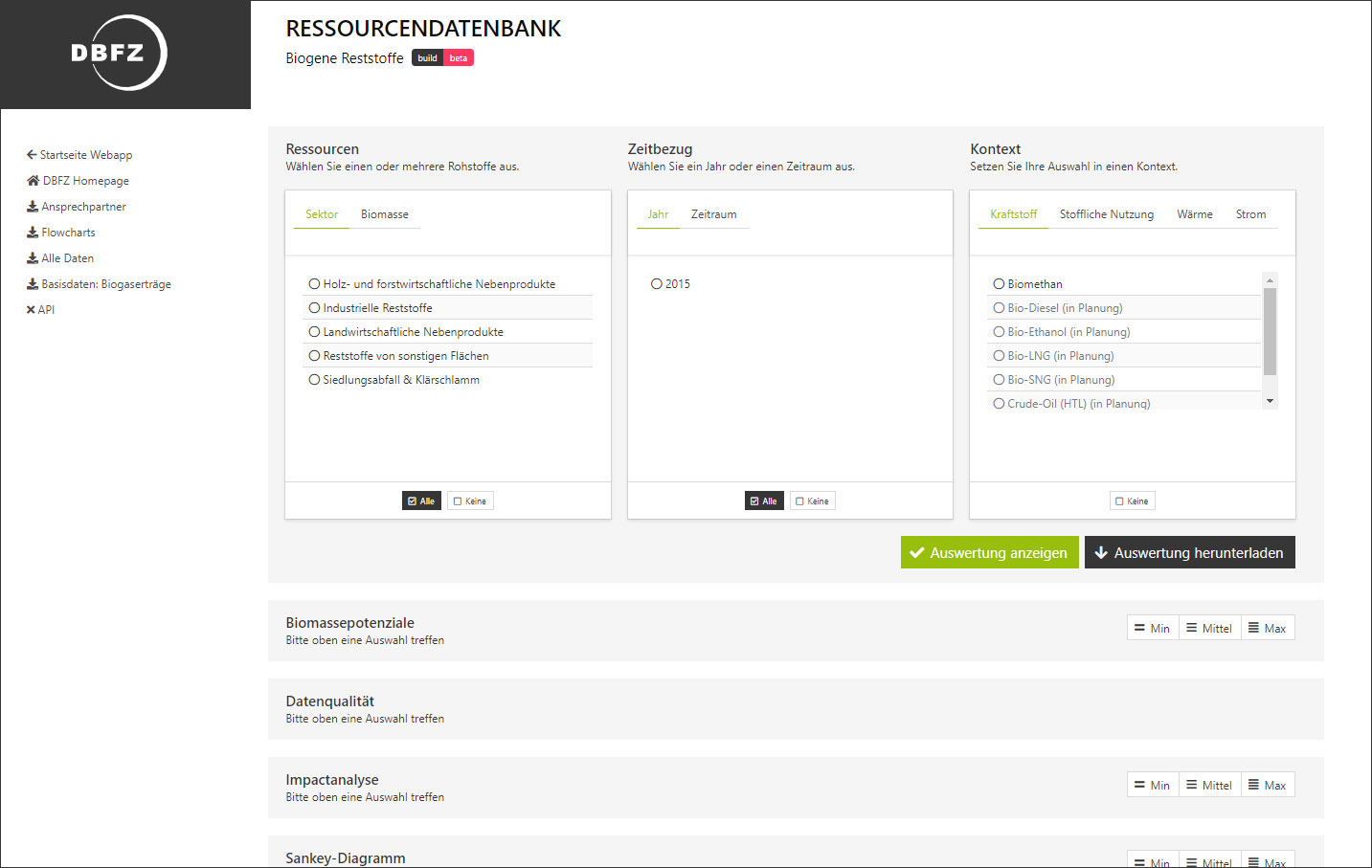Click Keine checkbox button under Zeitbezug

[813, 501]
